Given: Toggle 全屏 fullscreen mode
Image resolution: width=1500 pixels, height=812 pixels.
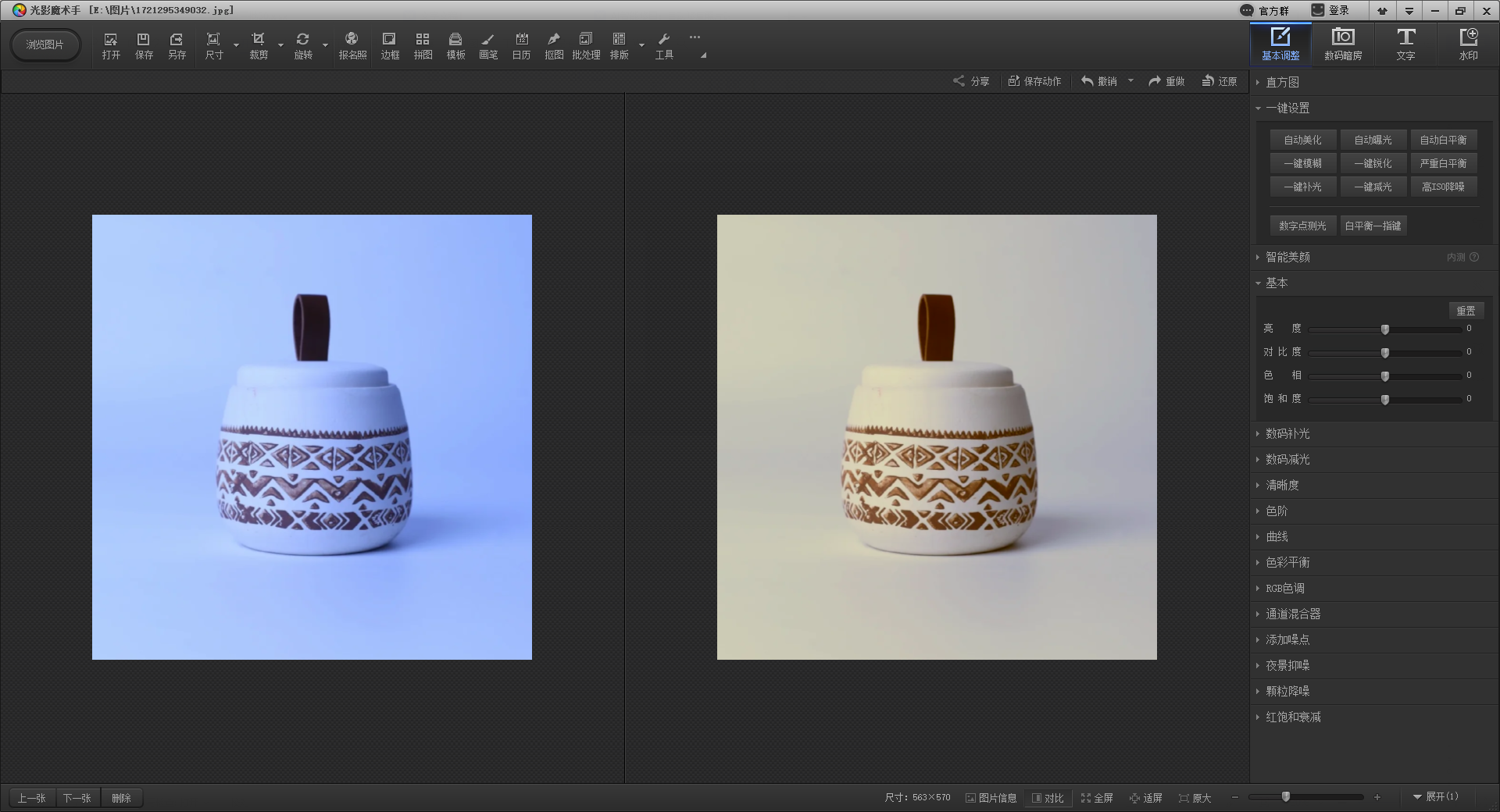Looking at the screenshot, I should [x=1097, y=798].
